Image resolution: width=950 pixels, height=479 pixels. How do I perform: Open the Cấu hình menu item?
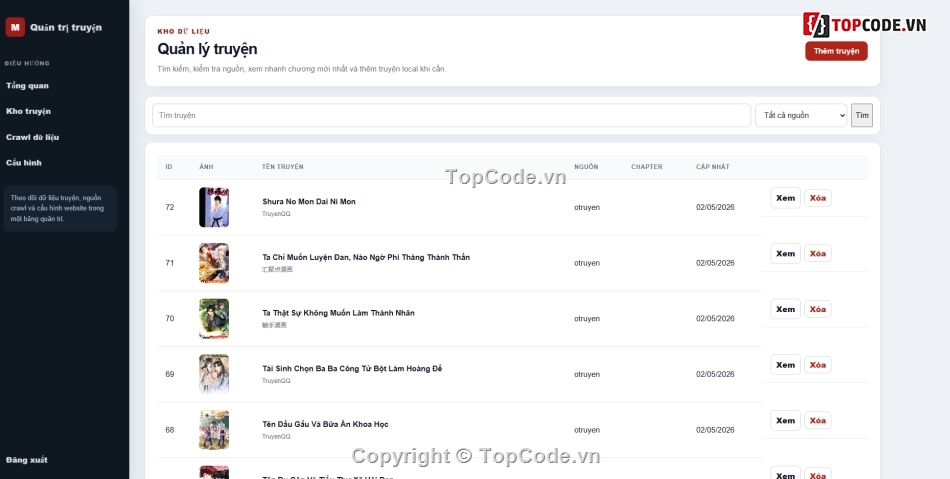[24, 162]
